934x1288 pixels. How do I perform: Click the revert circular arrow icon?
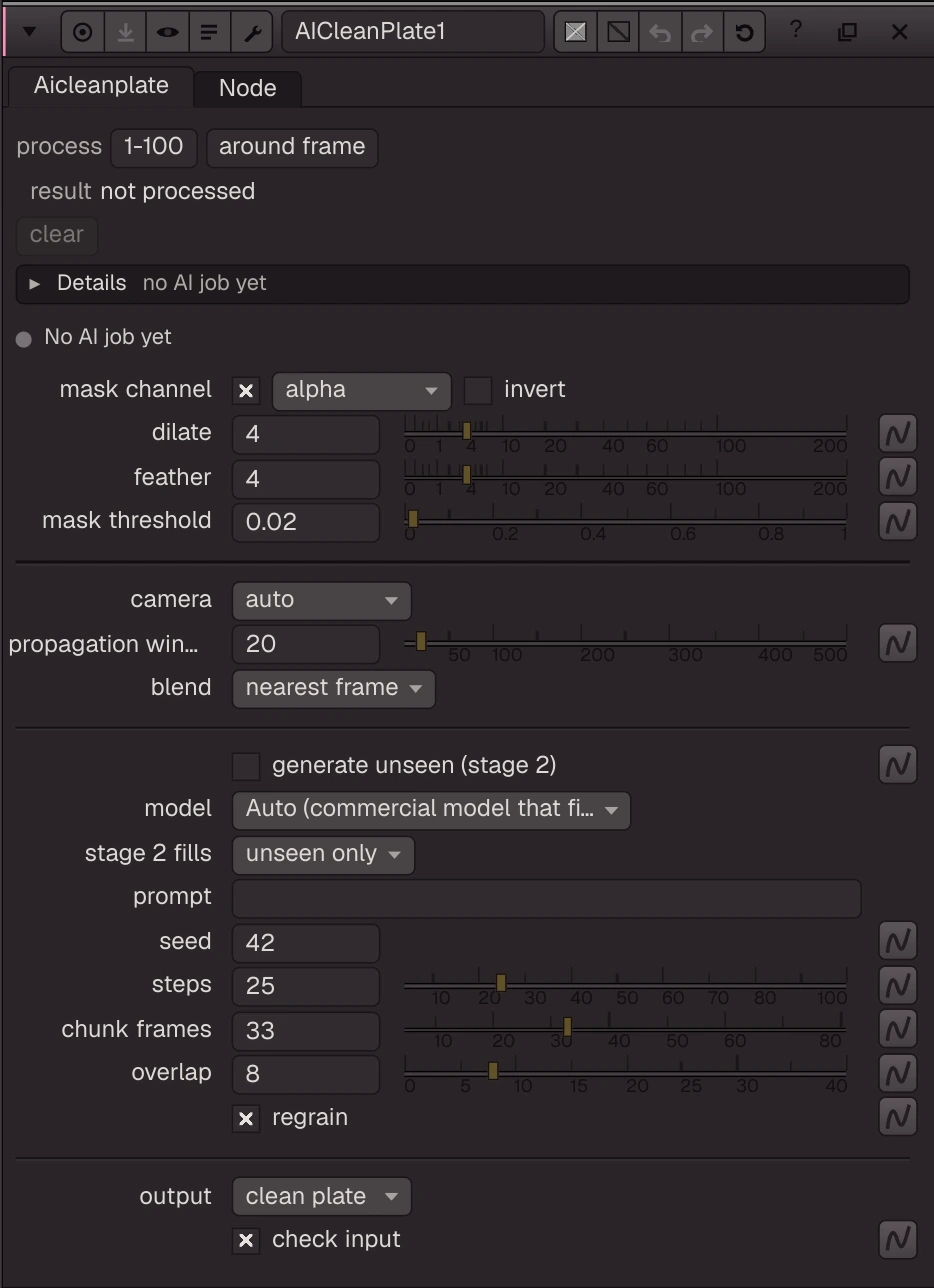(744, 32)
